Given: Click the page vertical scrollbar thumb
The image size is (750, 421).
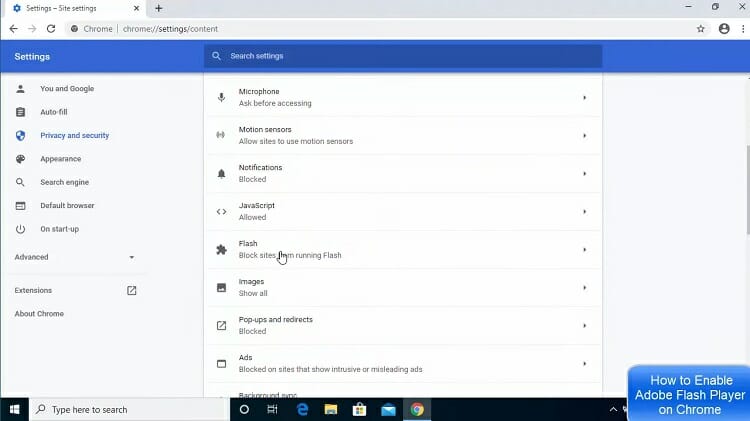Looking at the screenshot, I should [748, 190].
